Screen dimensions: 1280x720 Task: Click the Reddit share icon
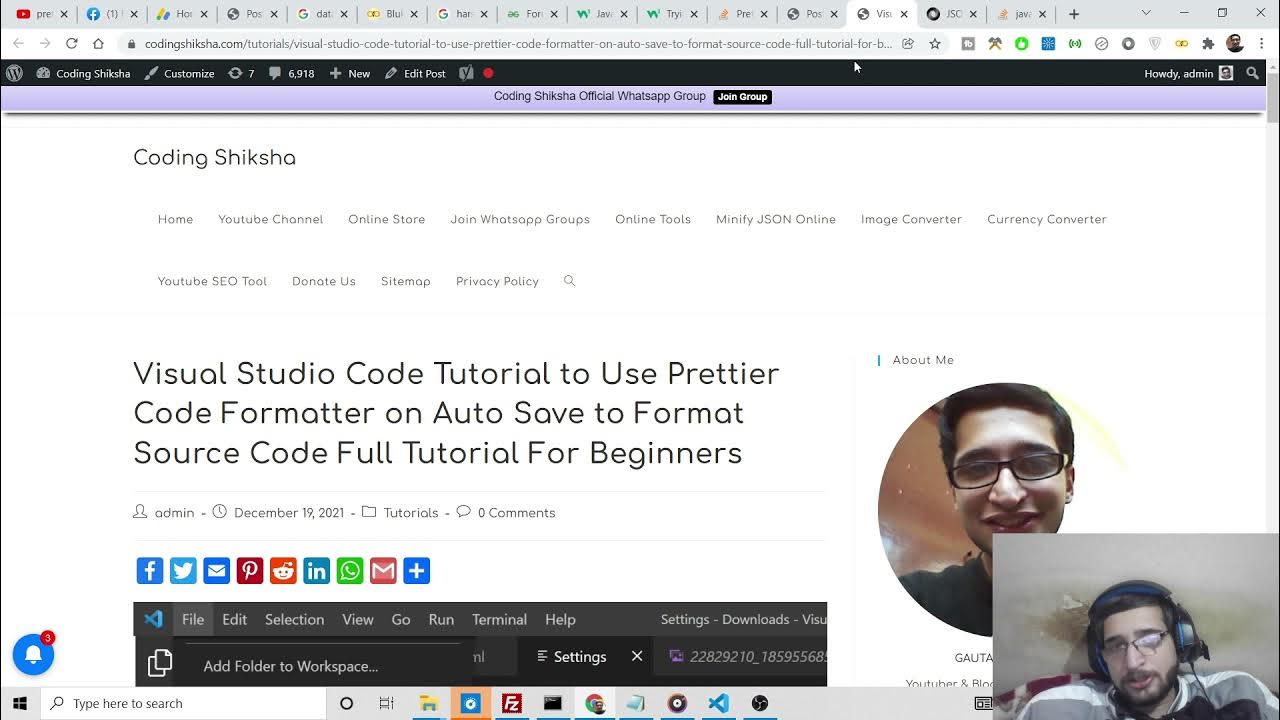coord(283,571)
